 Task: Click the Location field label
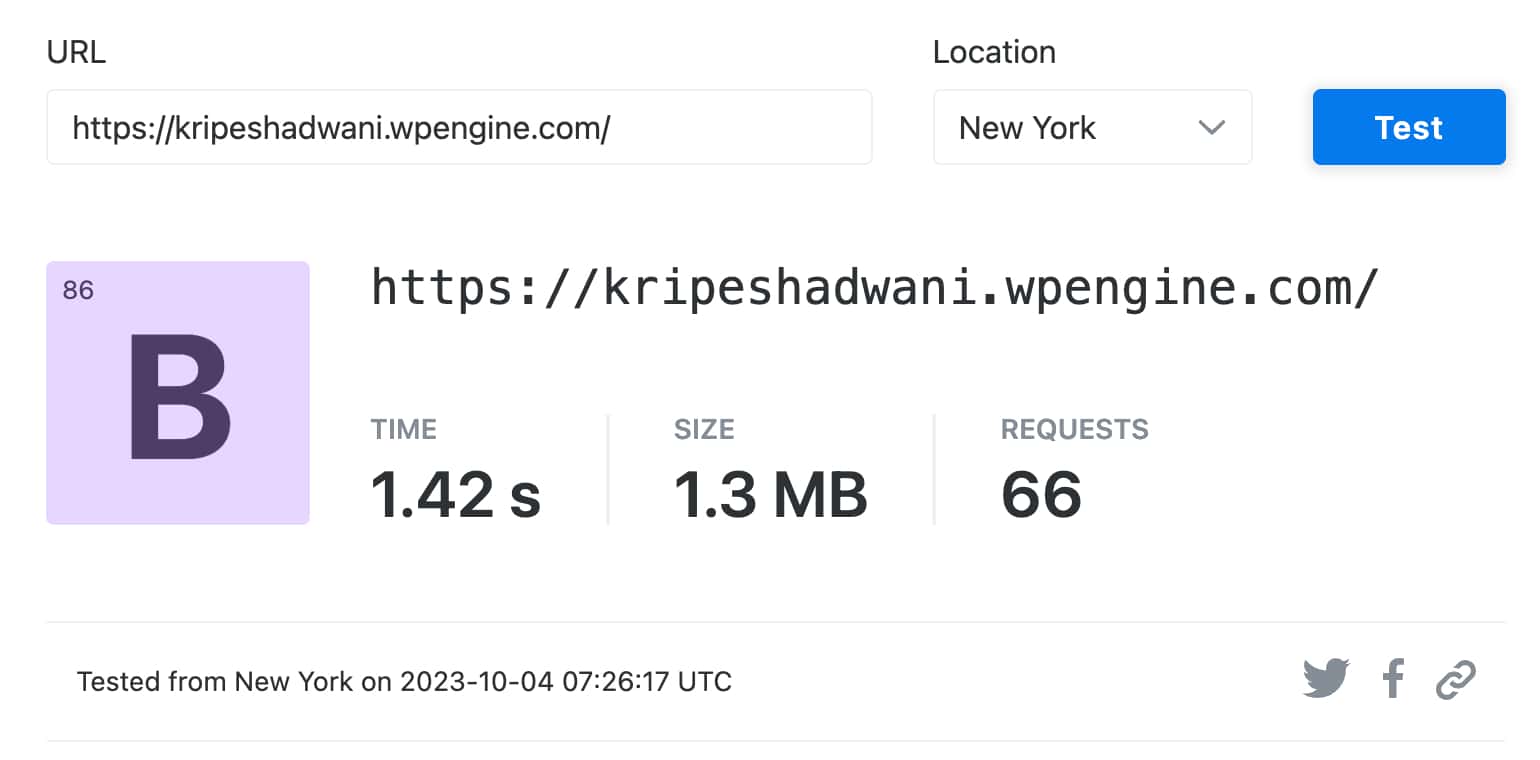coord(994,52)
